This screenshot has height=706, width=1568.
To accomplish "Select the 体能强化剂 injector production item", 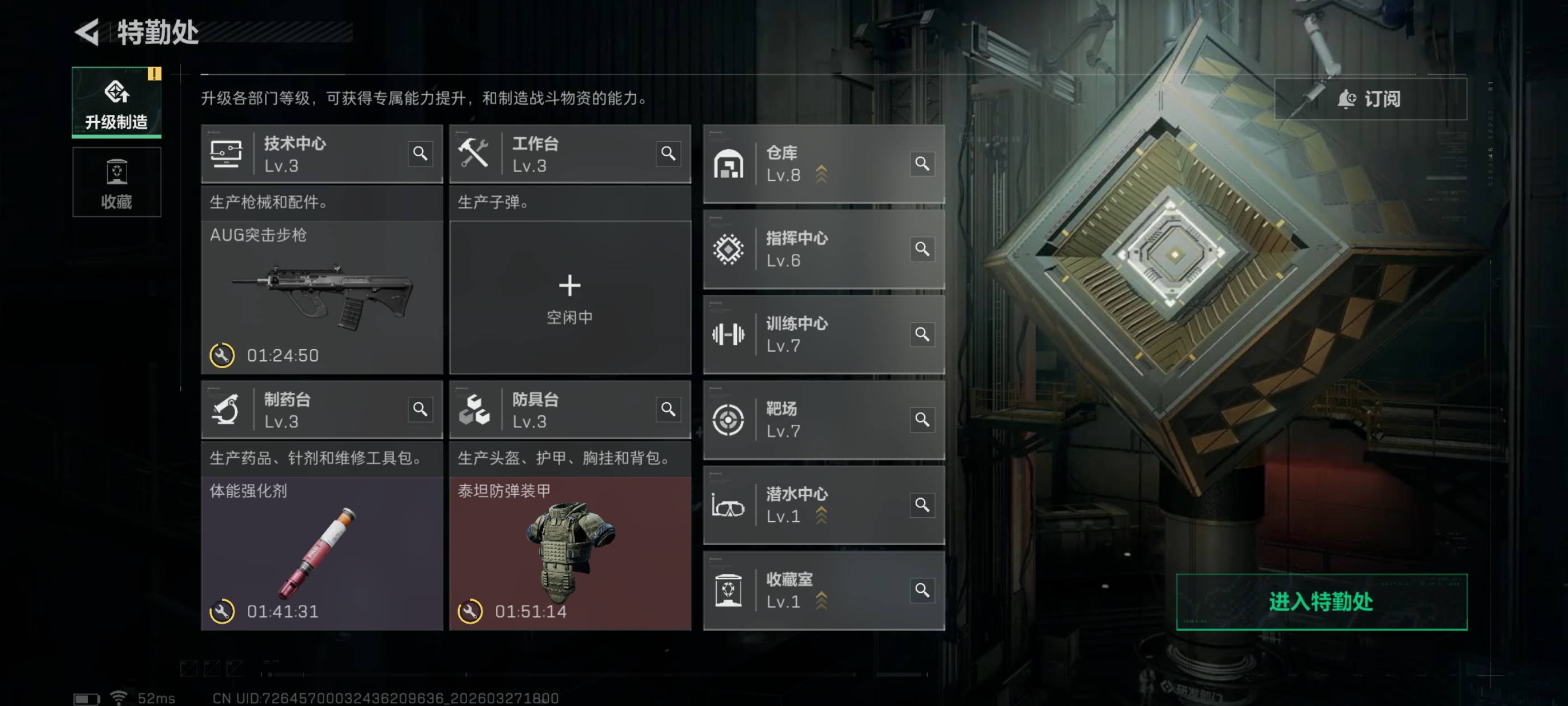I will pyautogui.click(x=322, y=553).
